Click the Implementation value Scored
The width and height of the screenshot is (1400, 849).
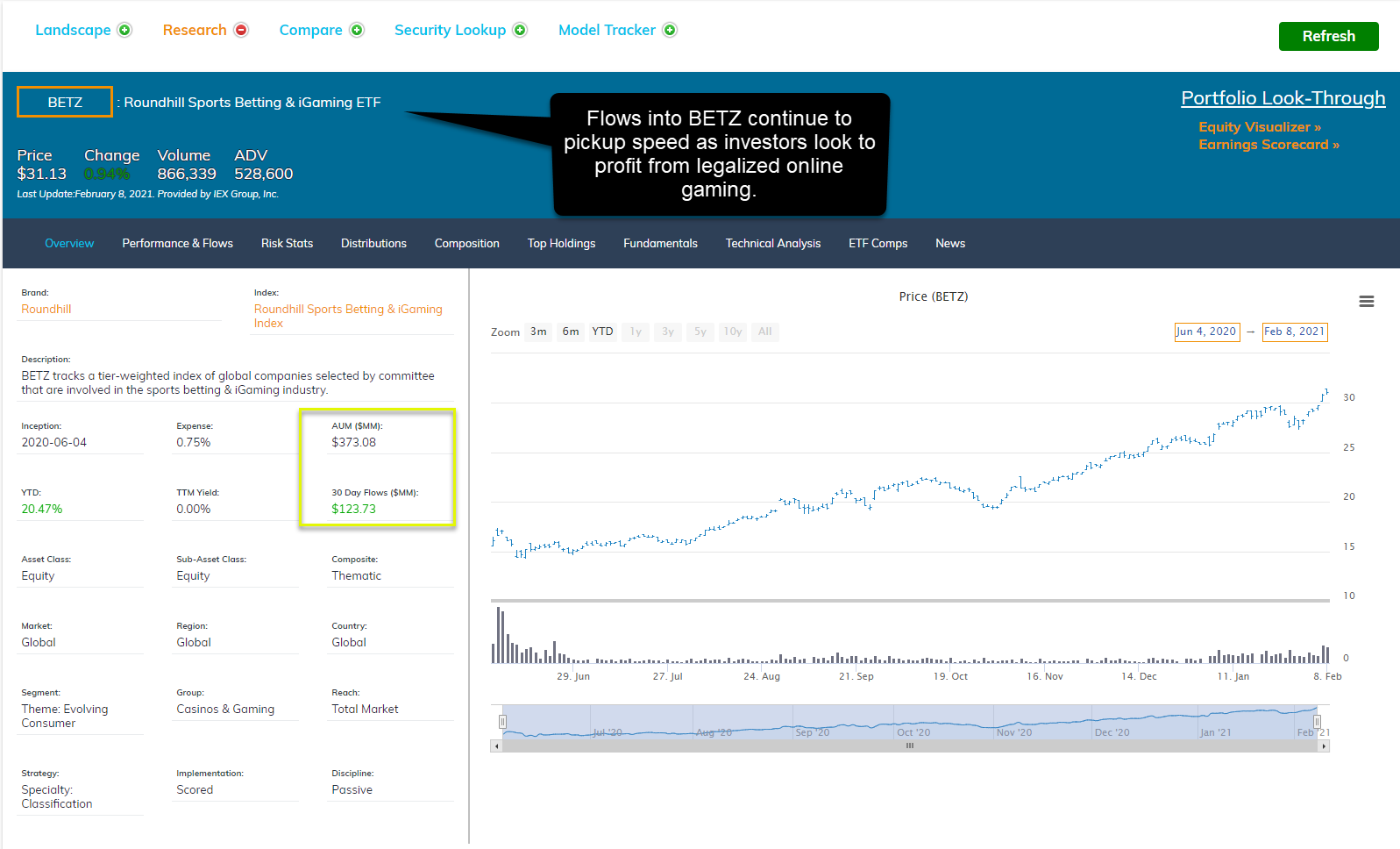(195, 790)
